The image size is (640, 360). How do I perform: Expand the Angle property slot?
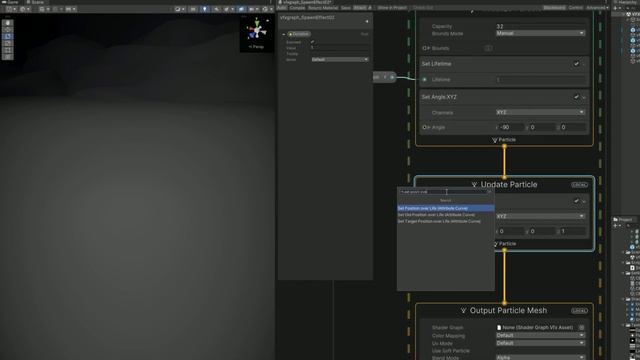click(x=429, y=127)
